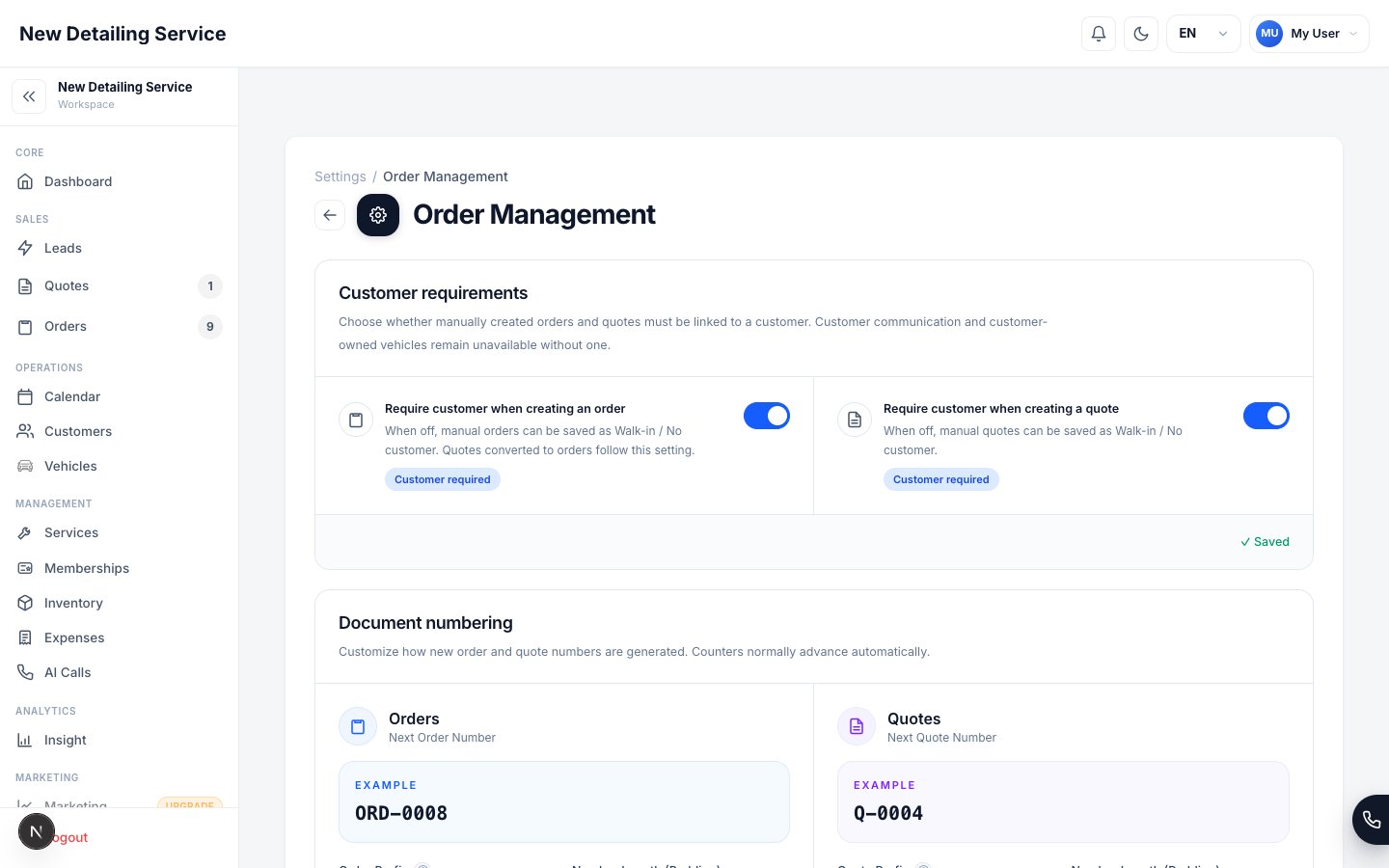Open Quotes in the sidebar

[x=120, y=285]
